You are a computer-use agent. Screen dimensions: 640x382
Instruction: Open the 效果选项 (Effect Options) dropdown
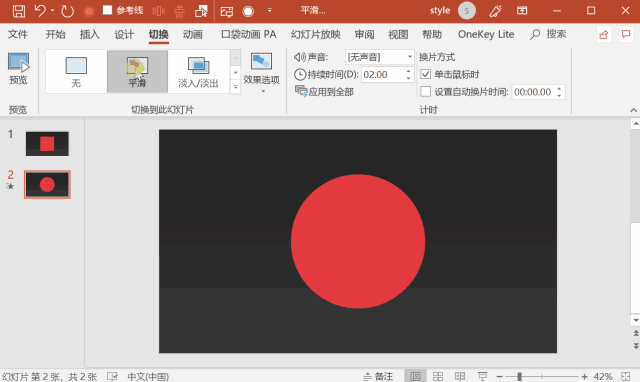point(262,73)
